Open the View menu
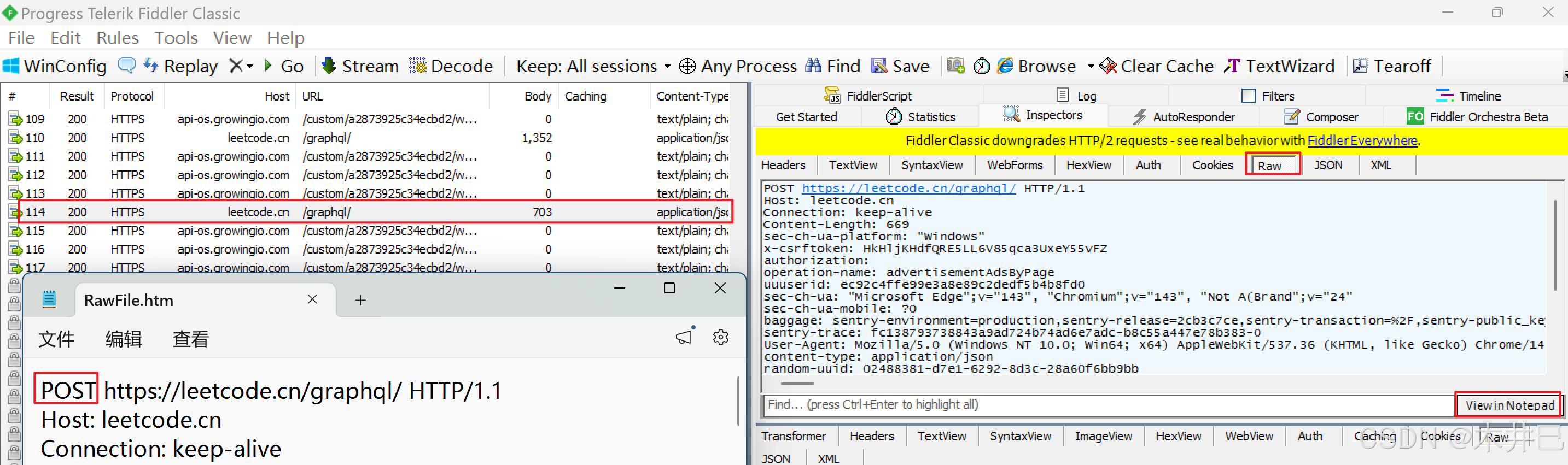The image size is (1568, 465). (232, 38)
